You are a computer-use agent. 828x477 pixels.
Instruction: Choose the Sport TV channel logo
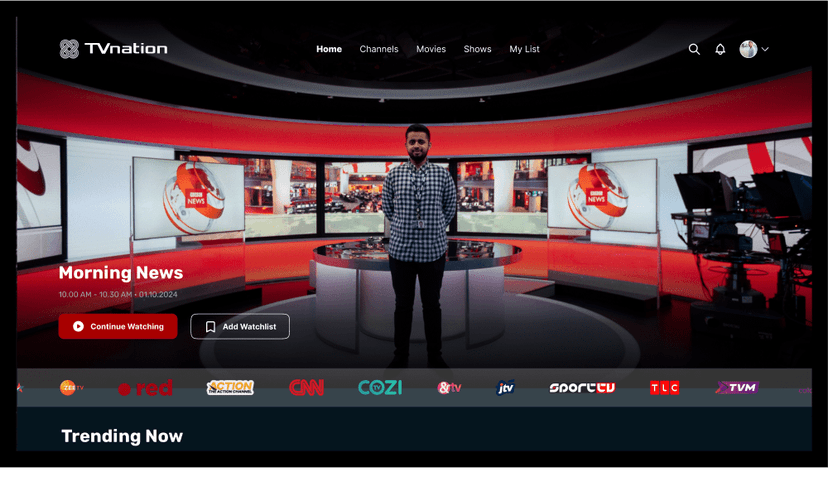582,388
